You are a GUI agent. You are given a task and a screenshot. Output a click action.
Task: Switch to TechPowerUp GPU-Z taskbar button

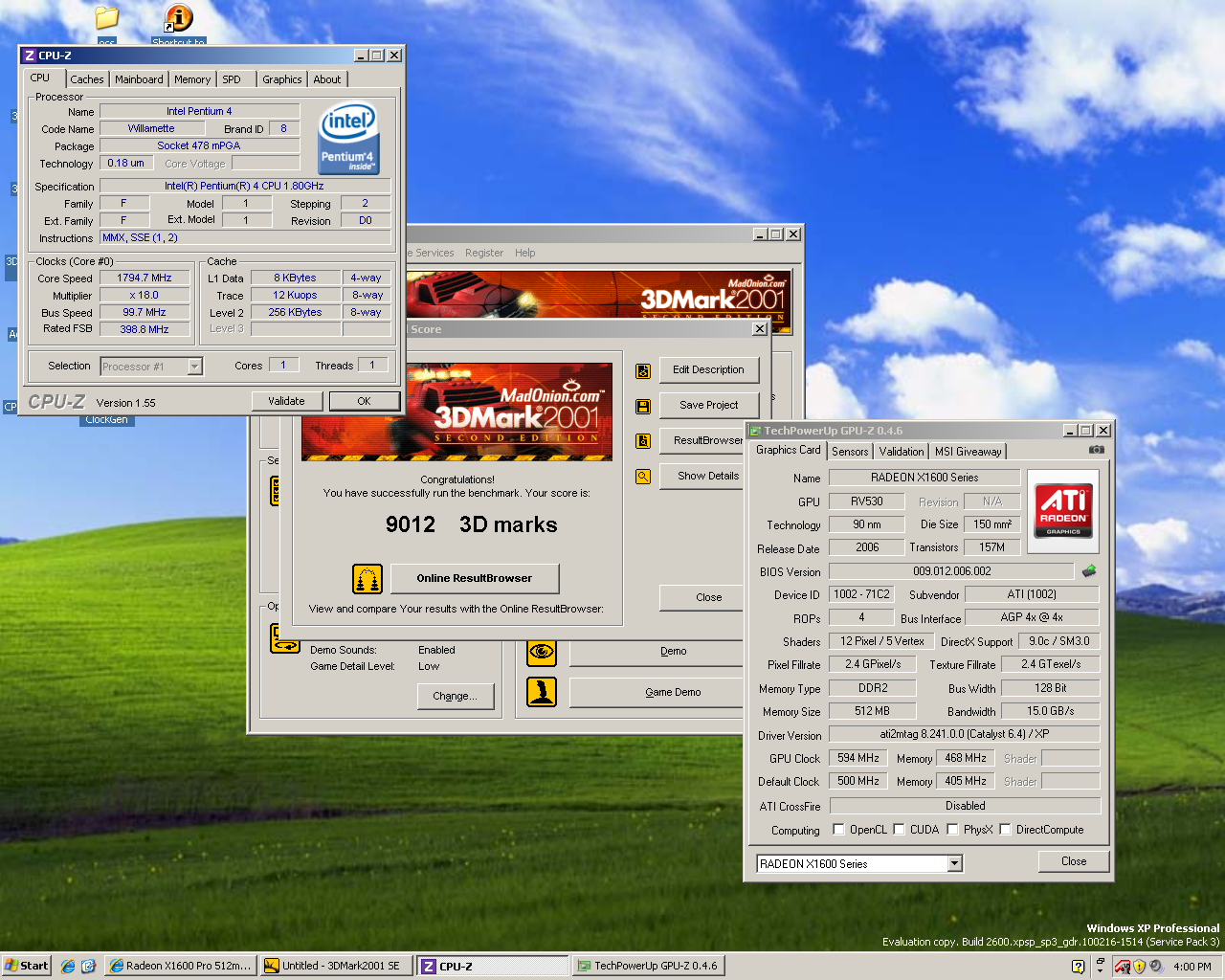click(648, 967)
